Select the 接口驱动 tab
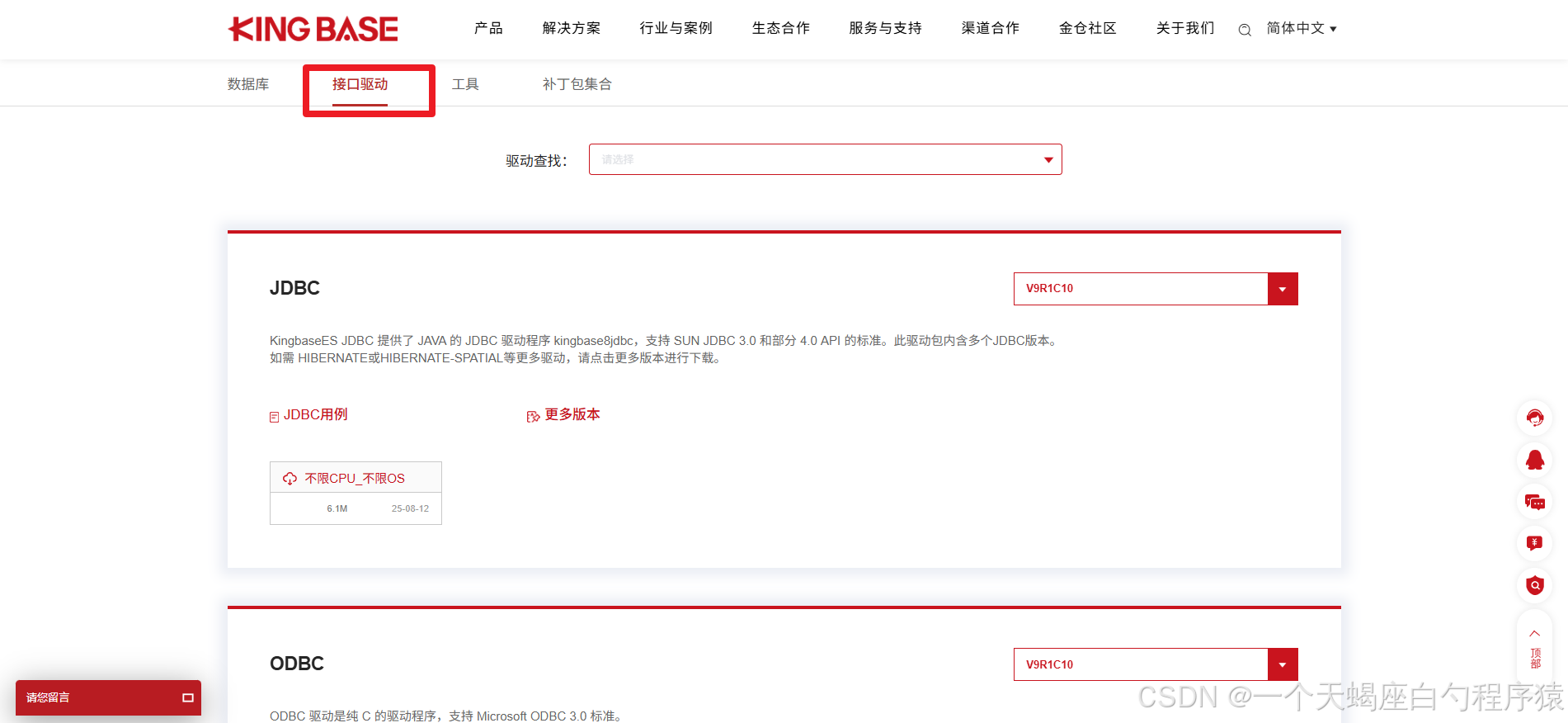This screenshot has height=723, width=1568. (x=360, y=84)
